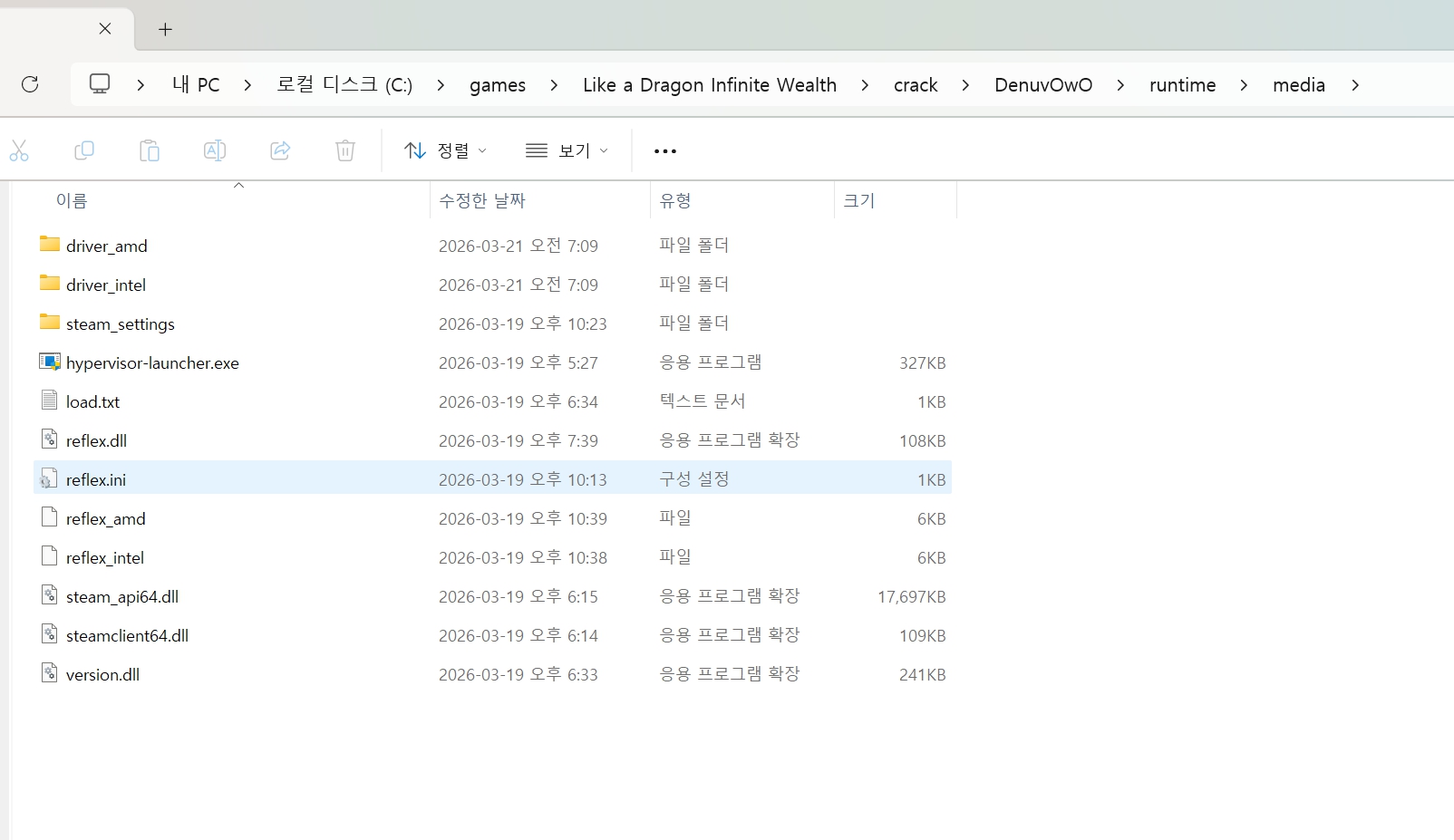Click the Rename icon in toolbar
Screen dimensions: 1454x840
[x=215, y=150]
